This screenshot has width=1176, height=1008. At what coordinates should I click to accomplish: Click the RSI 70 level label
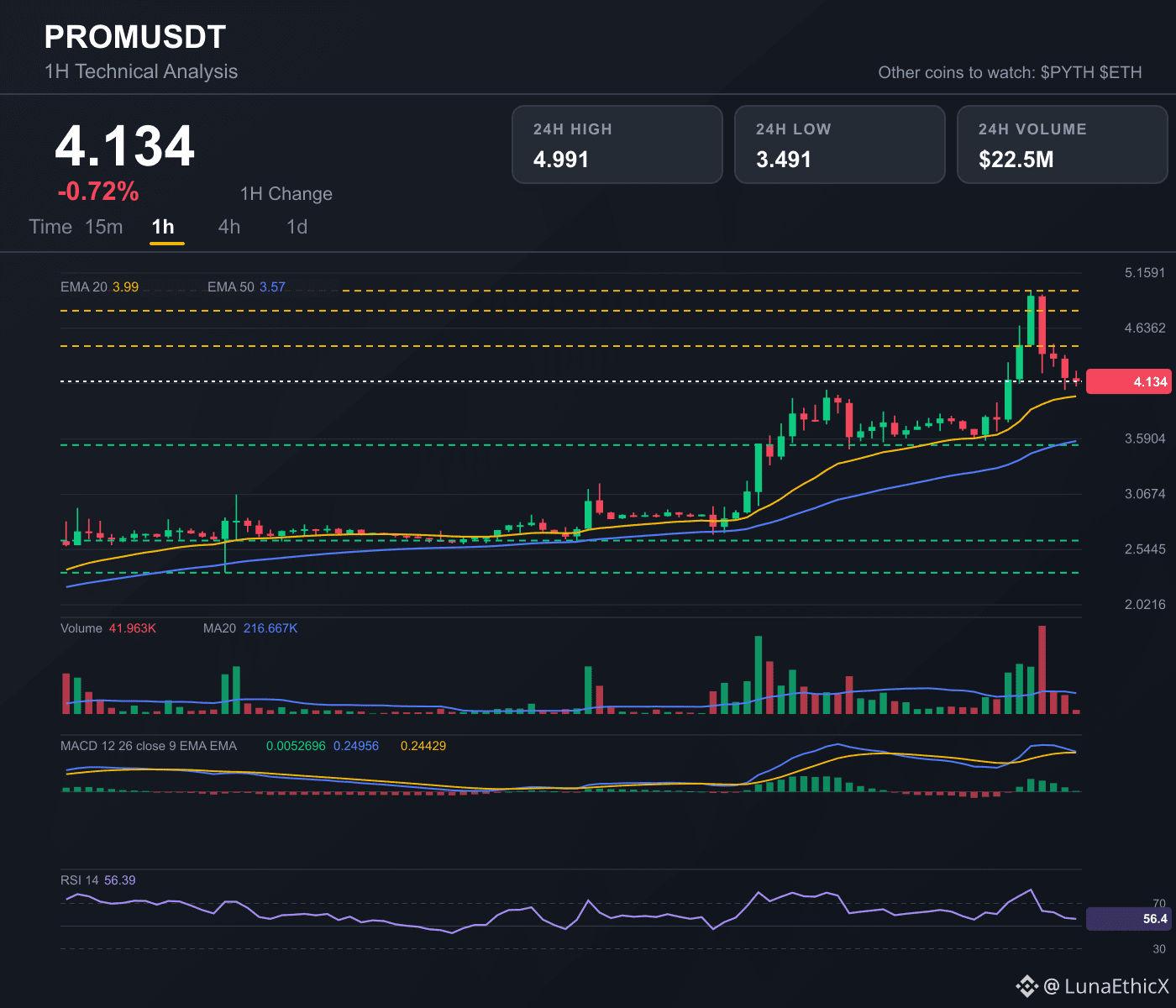[x=1159, y=903]
